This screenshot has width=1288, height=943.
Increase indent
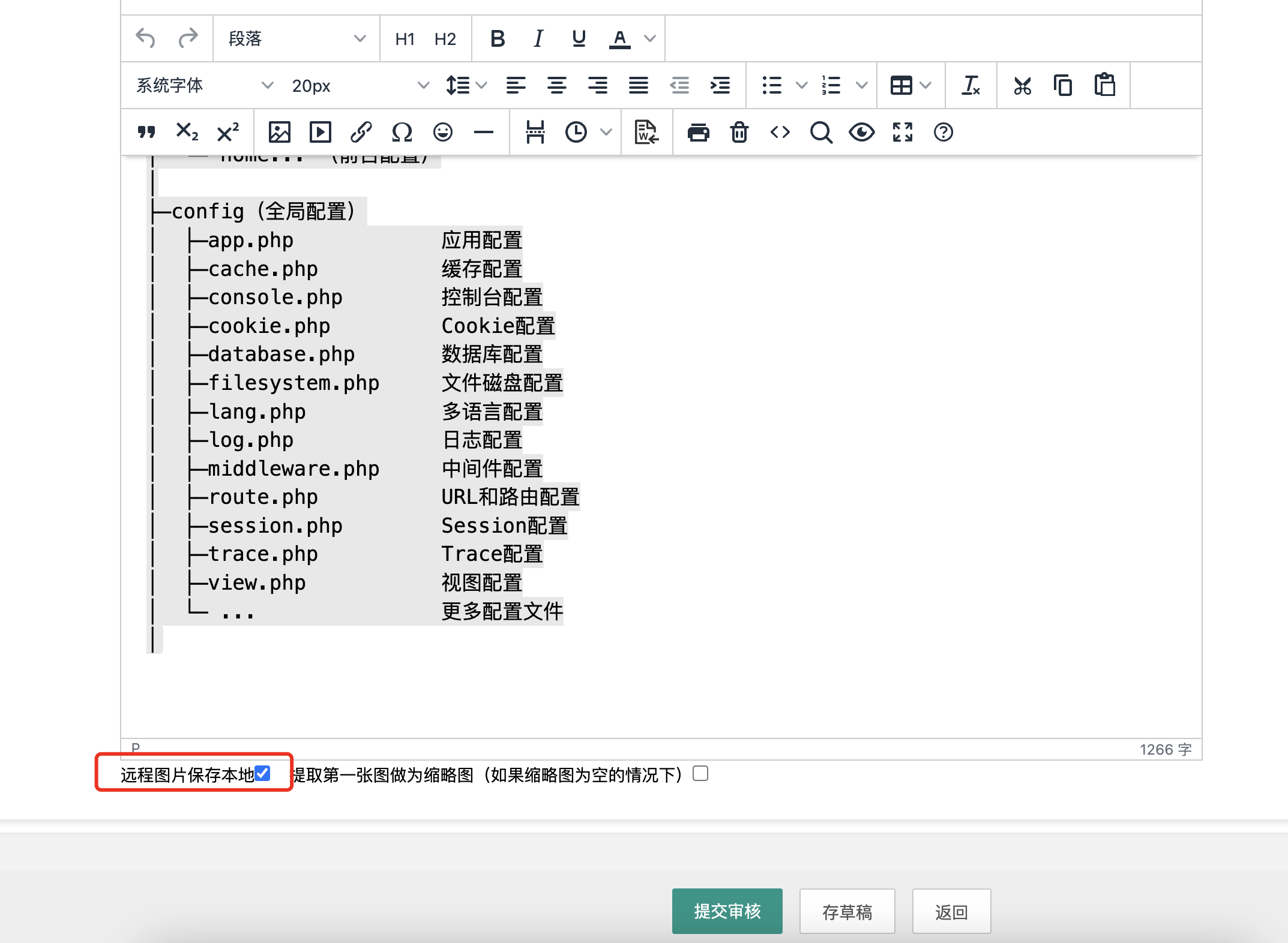point(720,86)
